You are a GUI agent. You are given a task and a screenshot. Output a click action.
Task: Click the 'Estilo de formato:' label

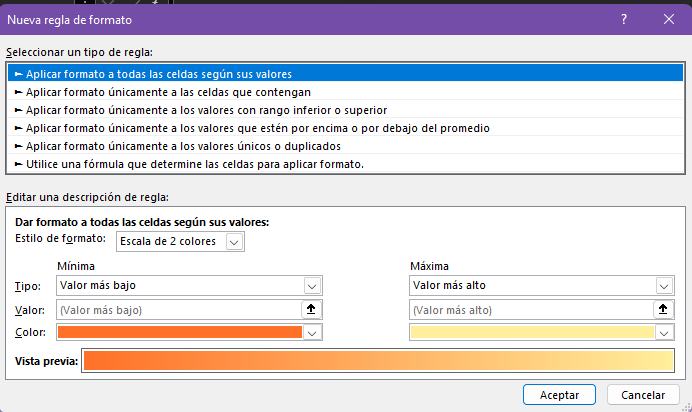click(60, 238)
